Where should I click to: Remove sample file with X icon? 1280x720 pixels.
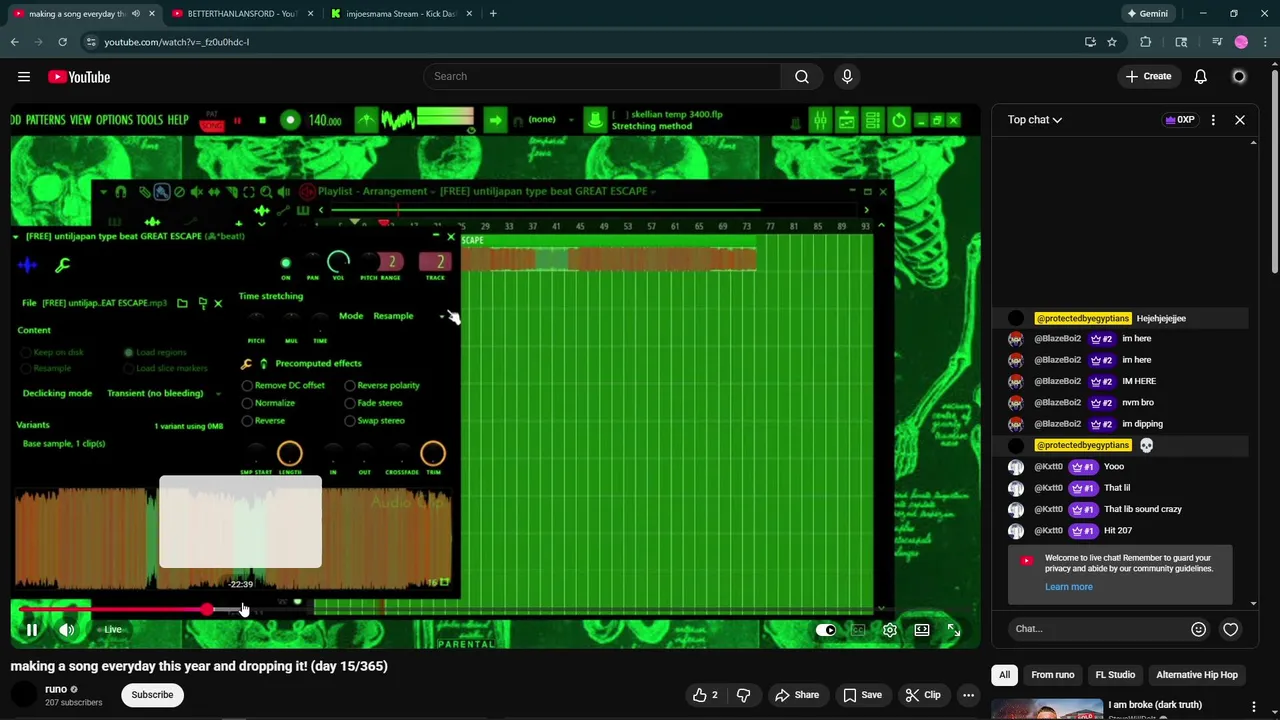coord(218,303)
